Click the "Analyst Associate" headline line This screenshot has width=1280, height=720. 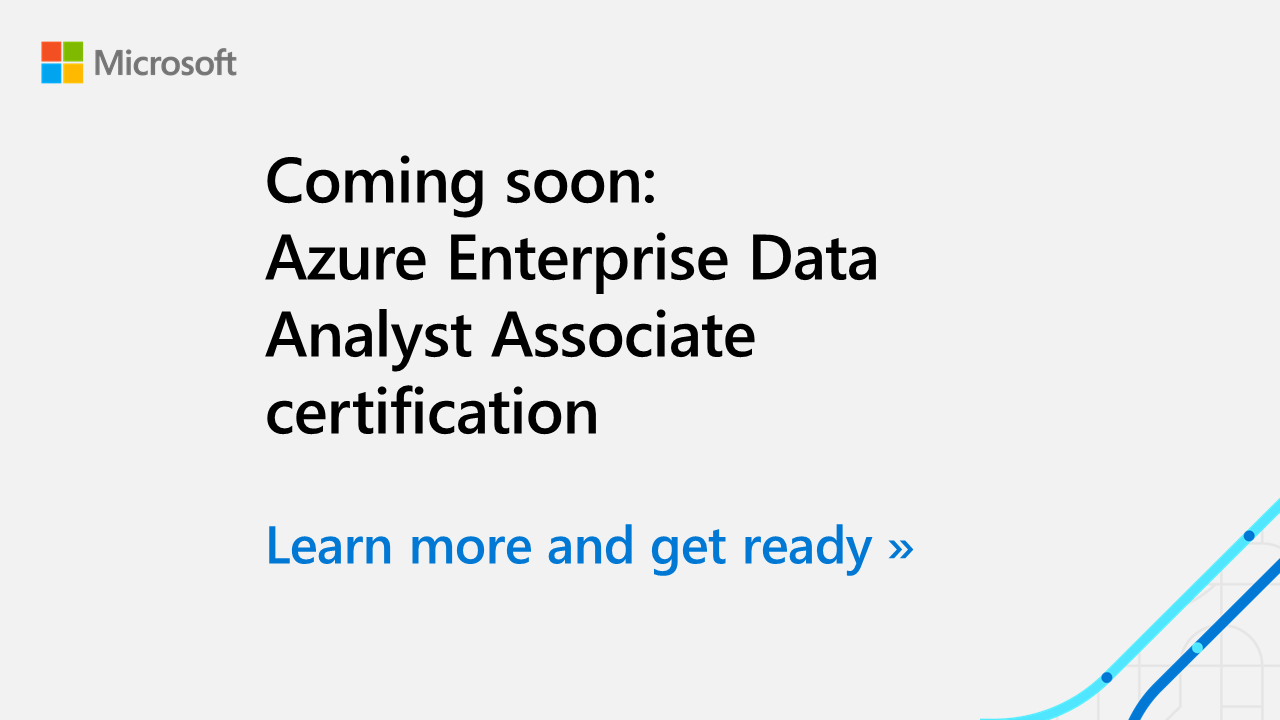(510, 336)
